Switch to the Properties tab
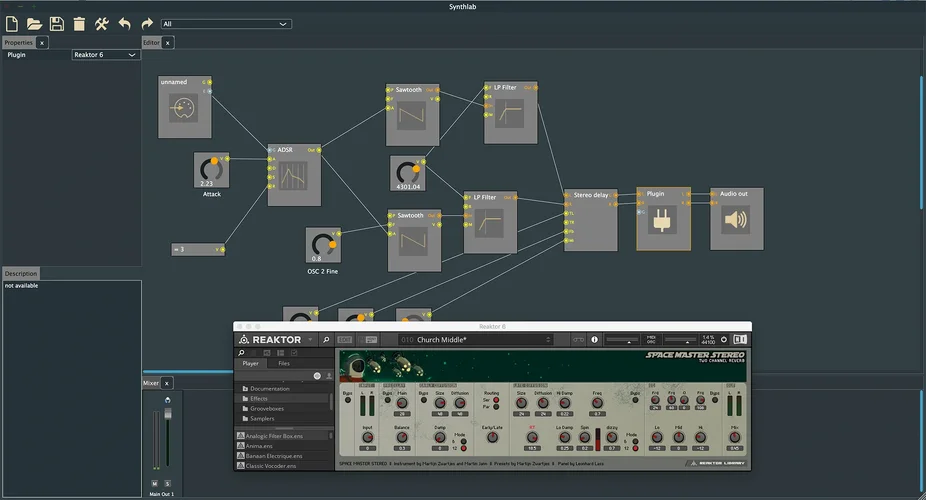Screen dimensions: 926x500 click(19, 43)
